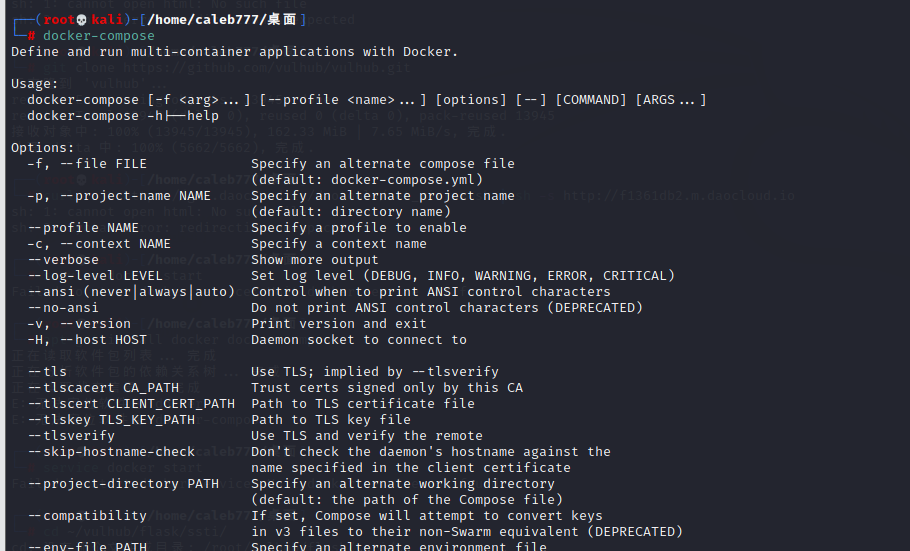This screenshot has width=910, height=551.
Task: Place cursor on the -f, --file FILE option
Action: point(87,164)
